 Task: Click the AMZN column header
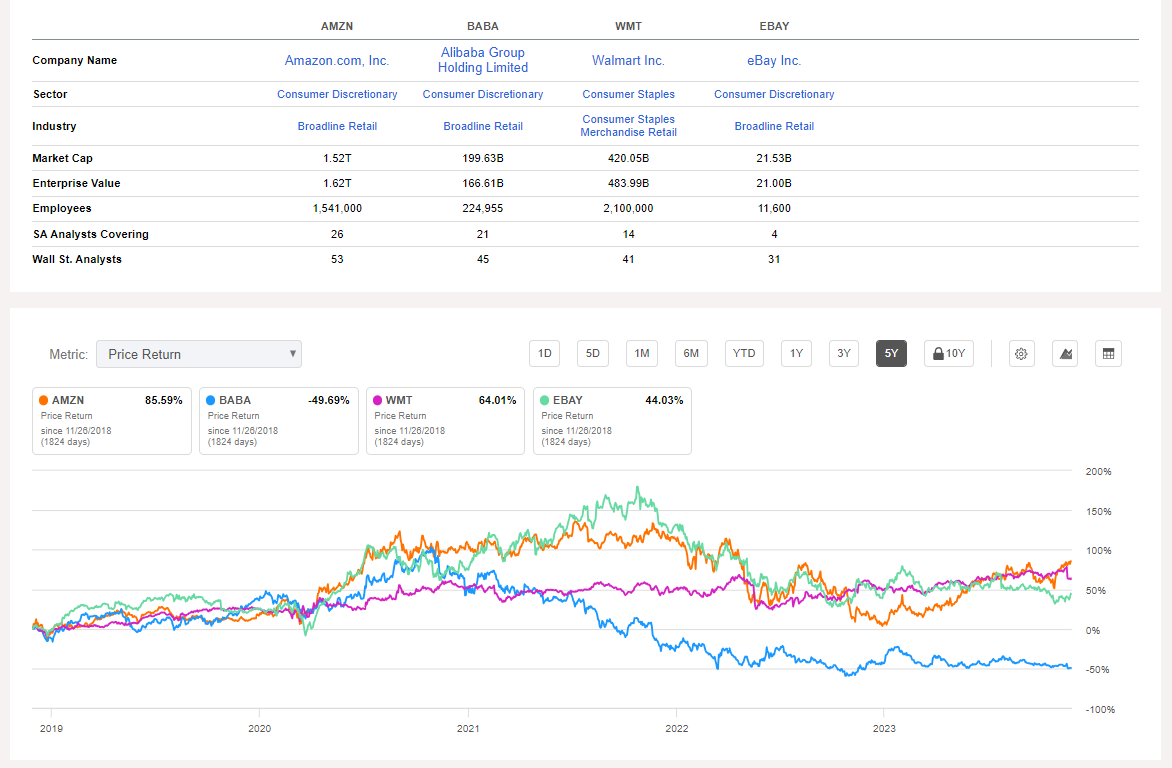click(x=337, y=26)
